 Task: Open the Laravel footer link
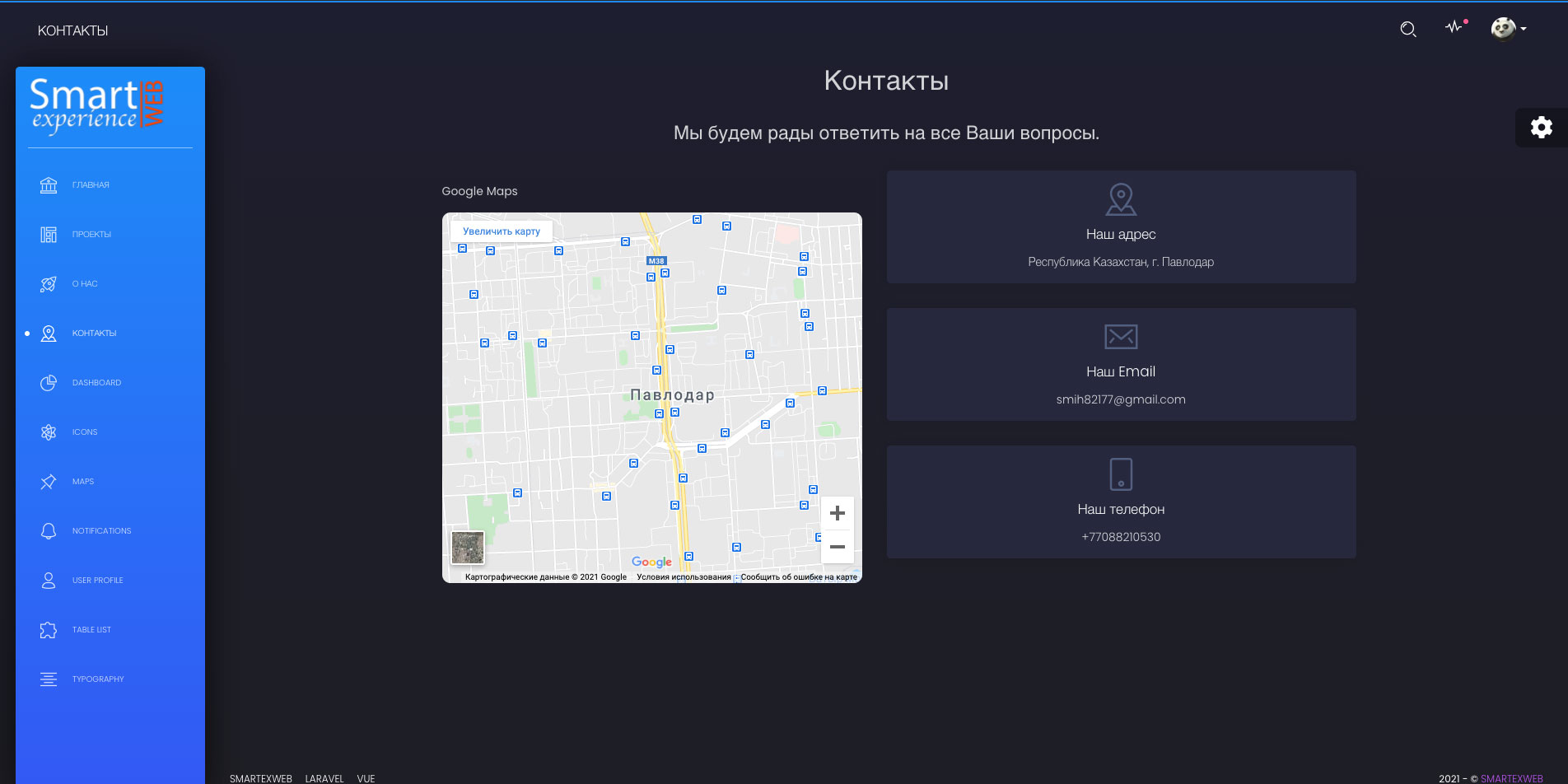324,778
